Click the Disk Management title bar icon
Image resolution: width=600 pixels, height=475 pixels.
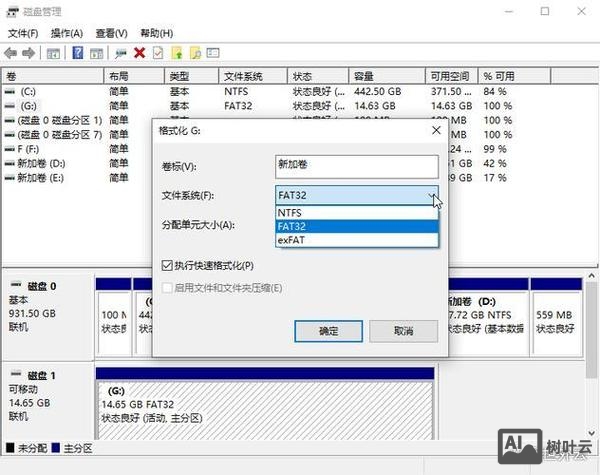coord(12,12)
